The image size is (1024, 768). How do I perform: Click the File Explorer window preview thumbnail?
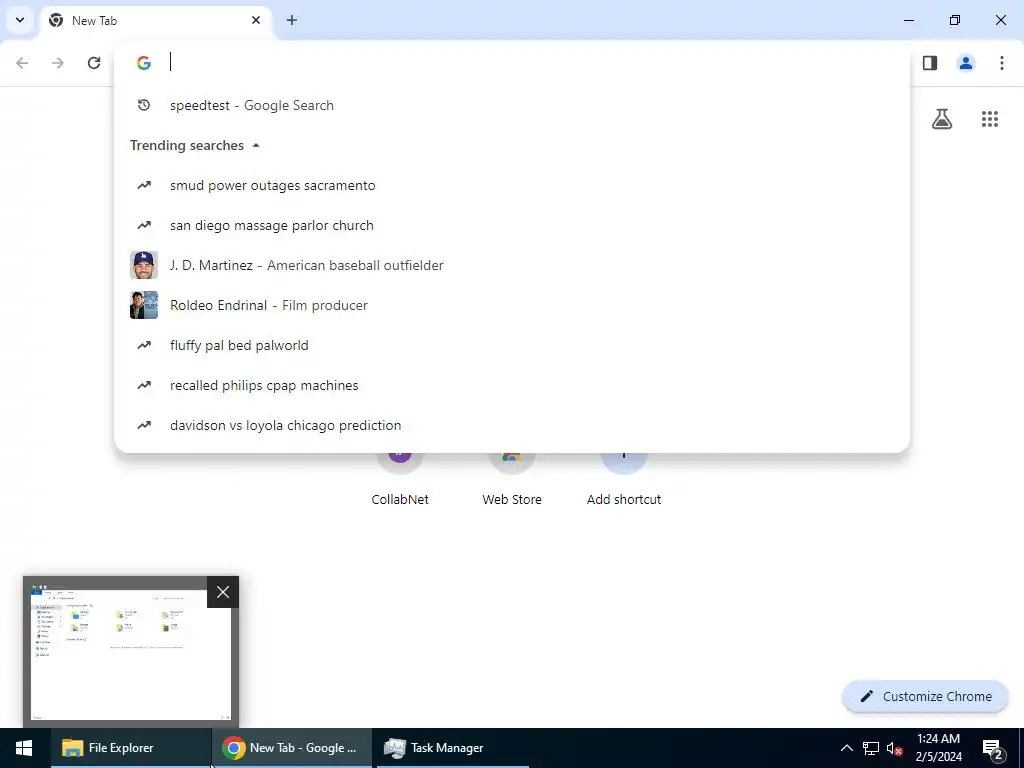[x=131, y=652]
